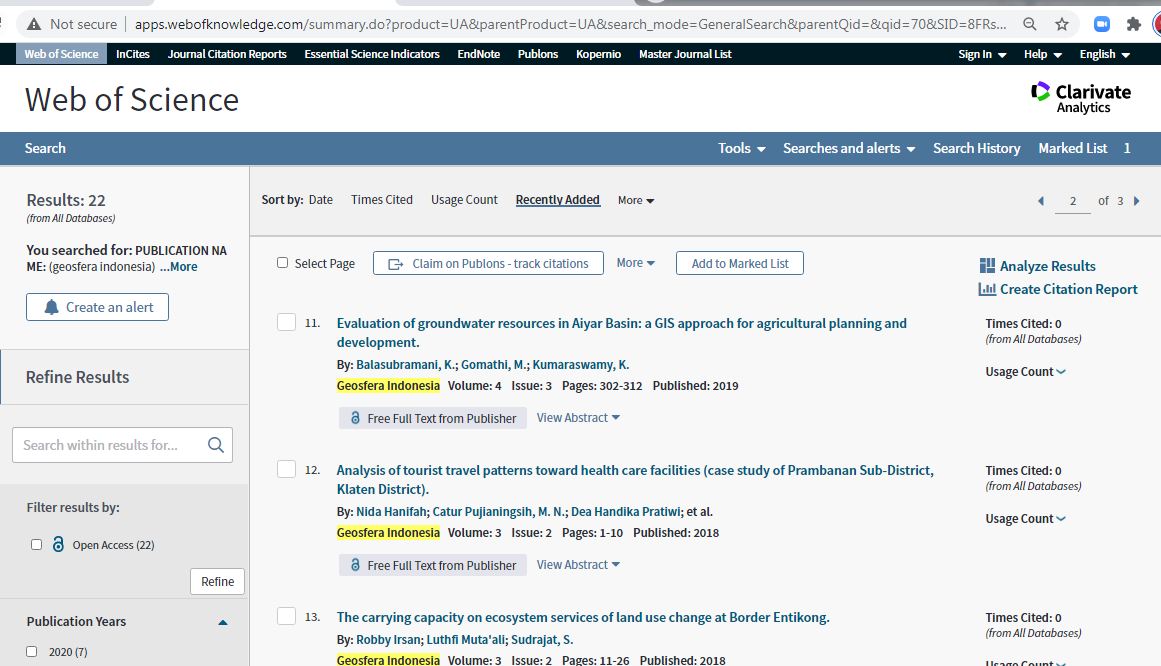Open Master Journal List tab
This screenshot has height=666, width=1161.
685,54
